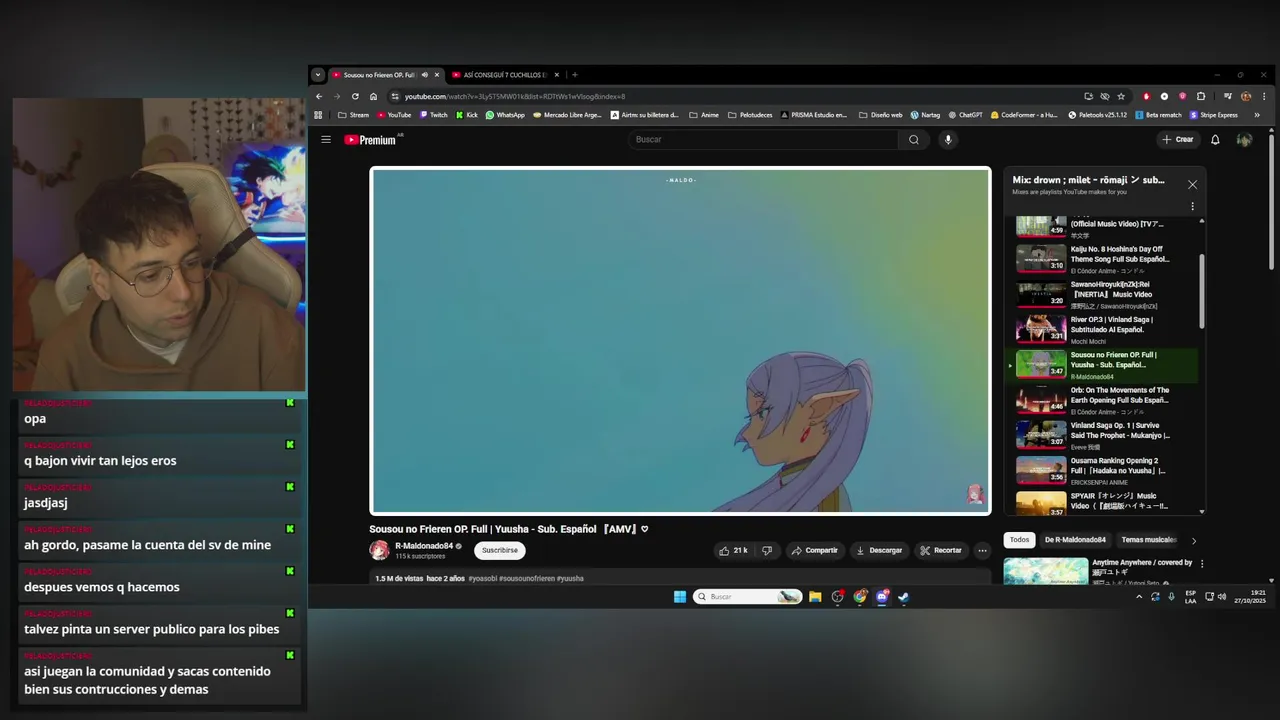The width and height of the screenshot is (1280, 720).
Task: Open Discord from the taskbar
Action: click(882, 597)
